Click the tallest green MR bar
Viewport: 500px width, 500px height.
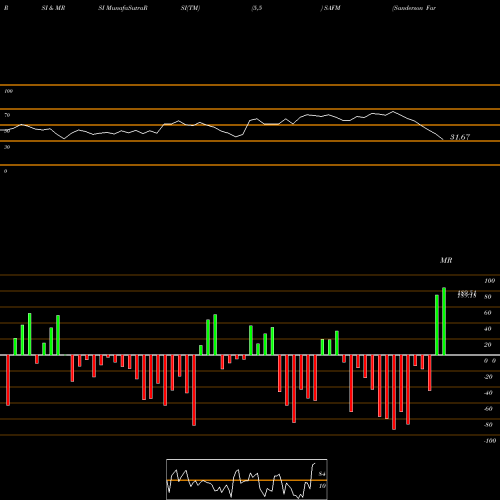444,321
